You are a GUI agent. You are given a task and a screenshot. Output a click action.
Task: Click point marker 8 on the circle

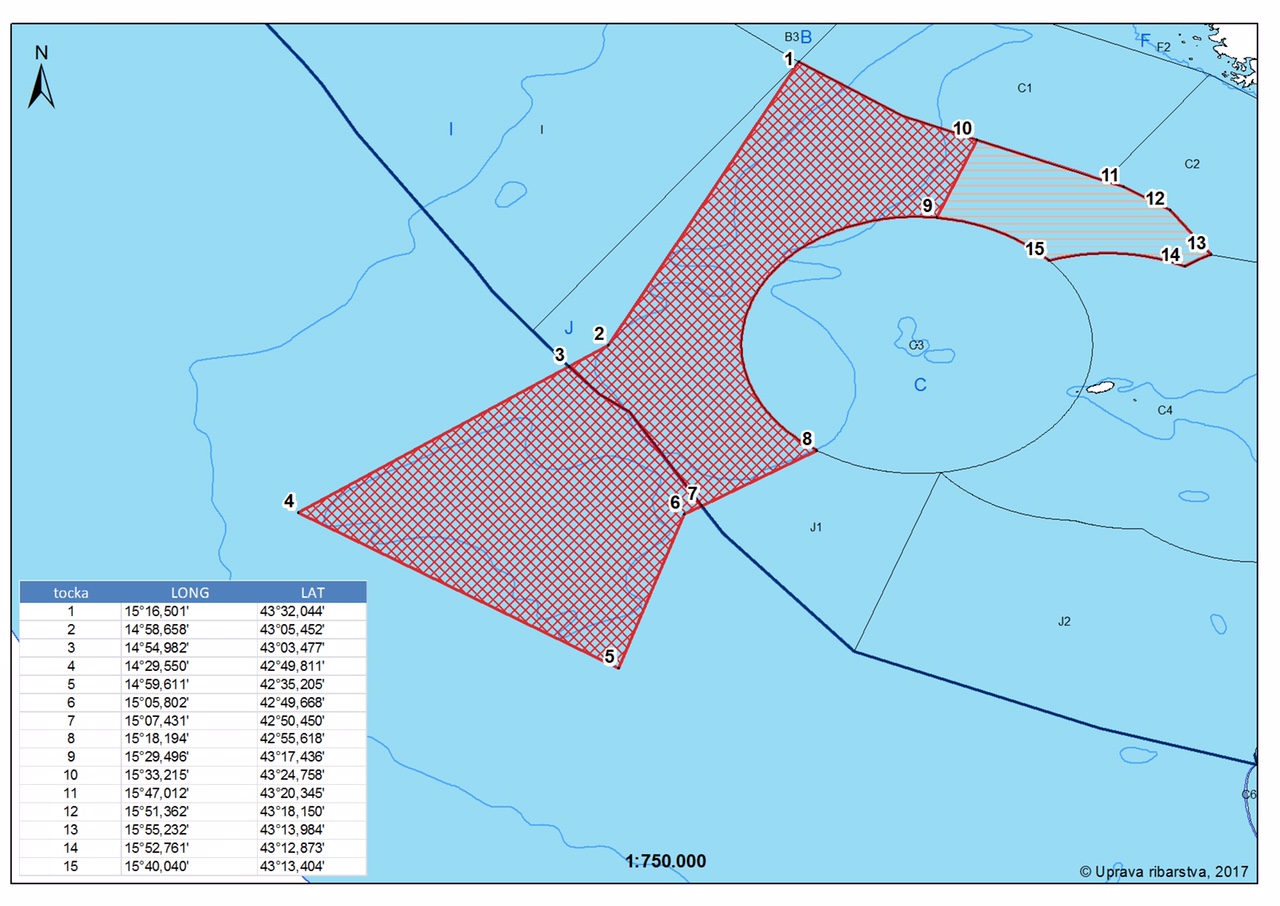pos(806,439)
